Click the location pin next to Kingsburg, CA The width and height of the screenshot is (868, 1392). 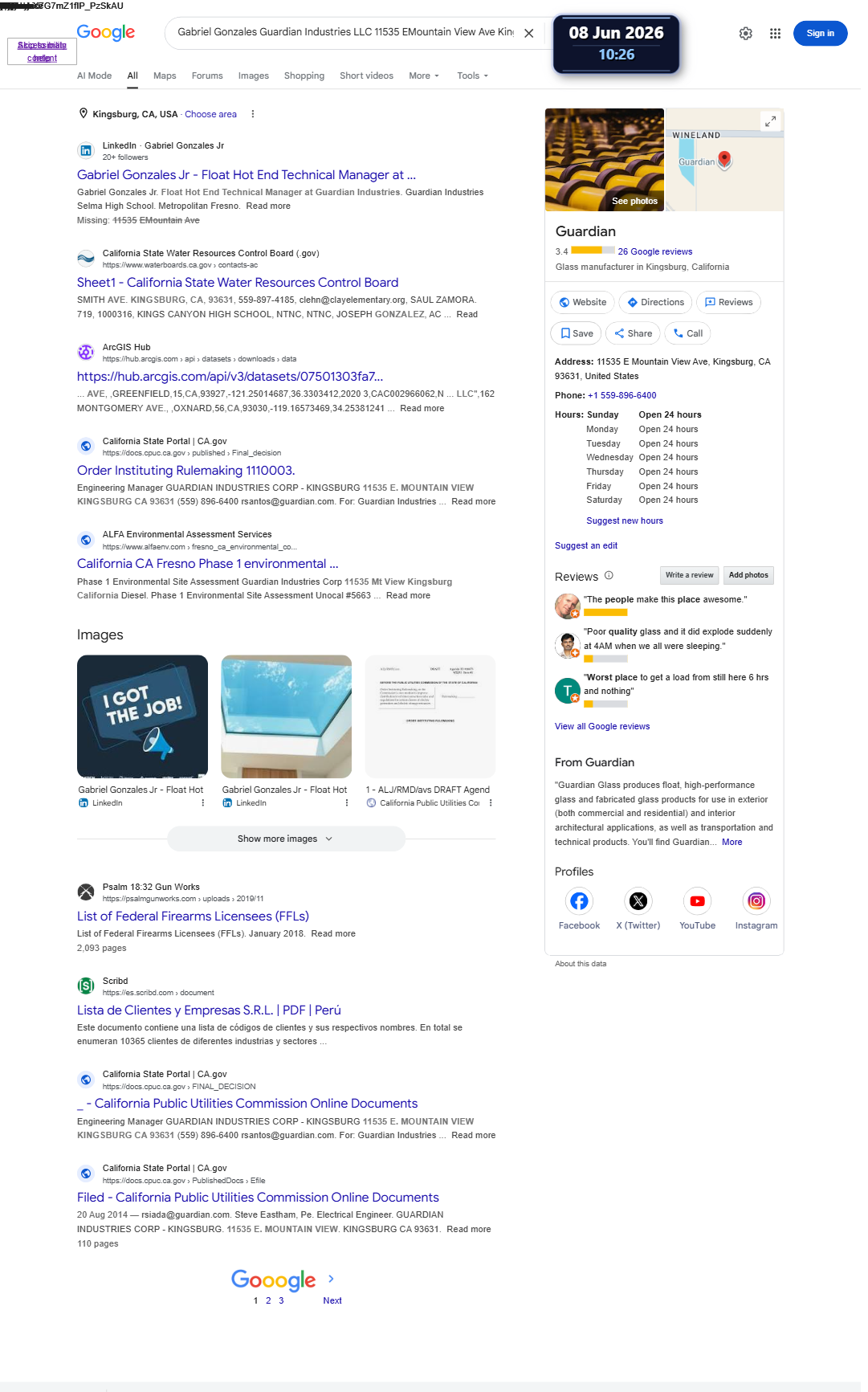click(84, 113)
